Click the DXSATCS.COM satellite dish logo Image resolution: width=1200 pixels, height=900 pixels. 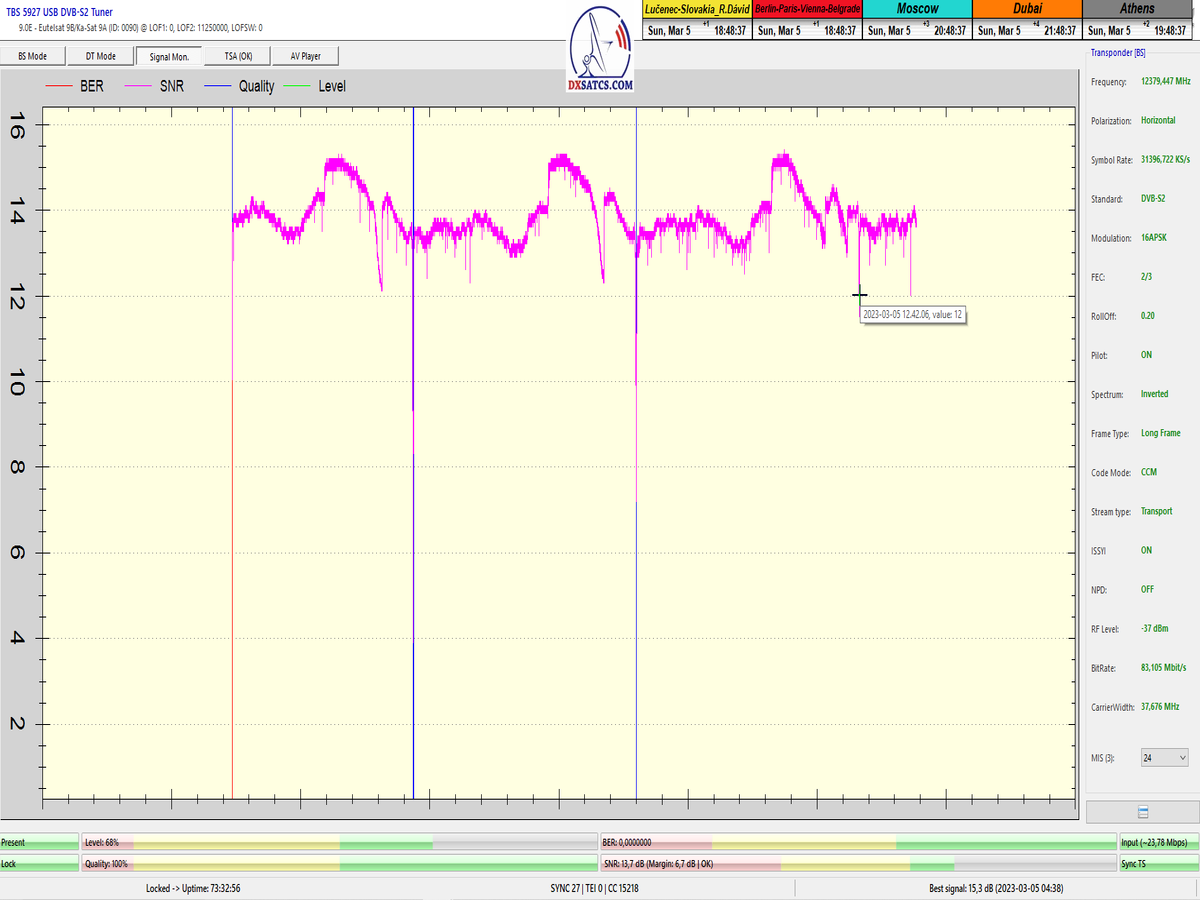[x=601, y=50]
